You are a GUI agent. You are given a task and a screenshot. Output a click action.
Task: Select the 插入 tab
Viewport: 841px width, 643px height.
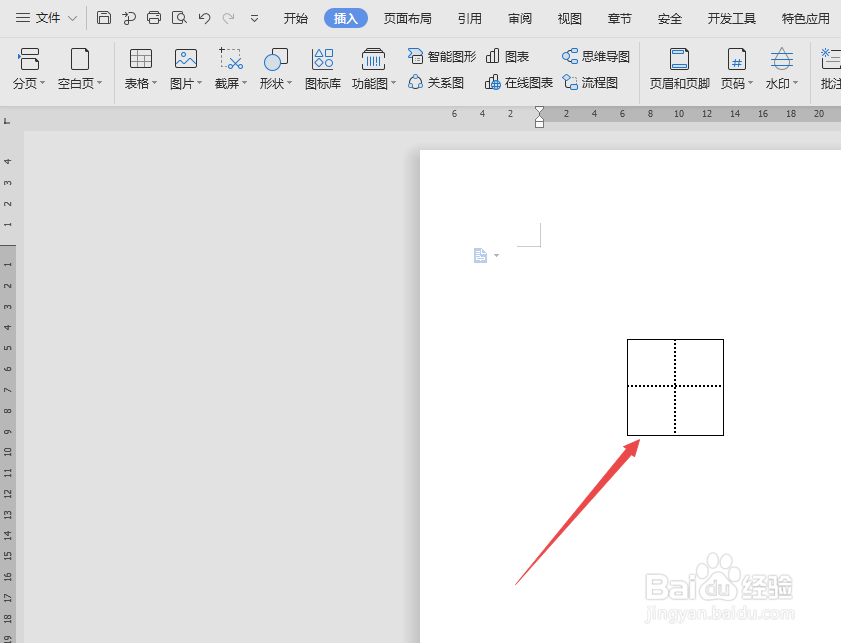(345, 18)
